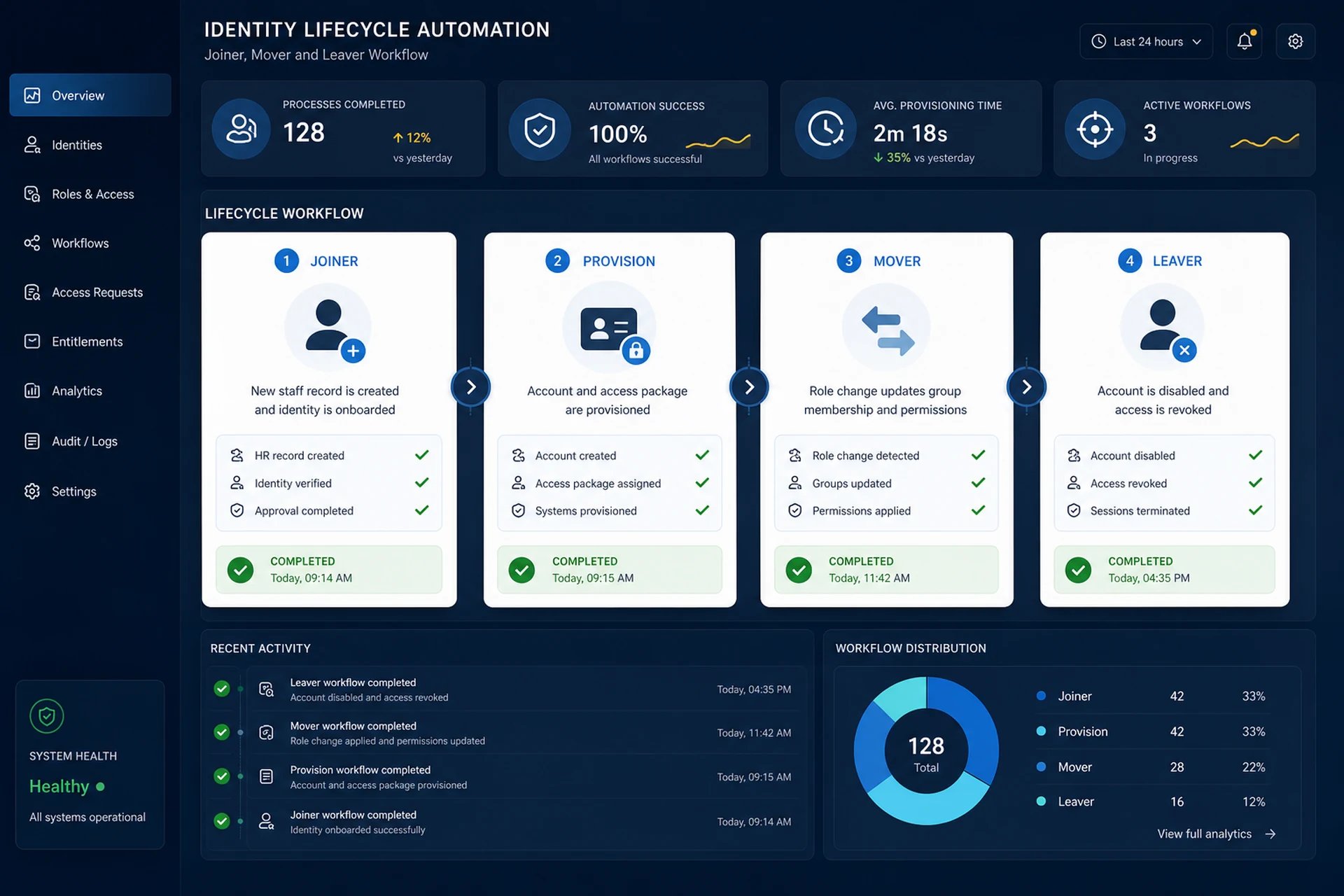Expand the Last 24 hours dropdown
1344x896 pixels.
tap(1146, 41)
